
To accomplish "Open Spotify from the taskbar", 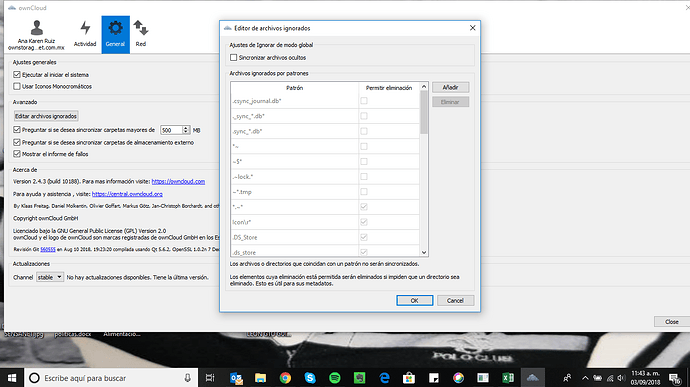I will pyautogui.click(x=334, y=378).
